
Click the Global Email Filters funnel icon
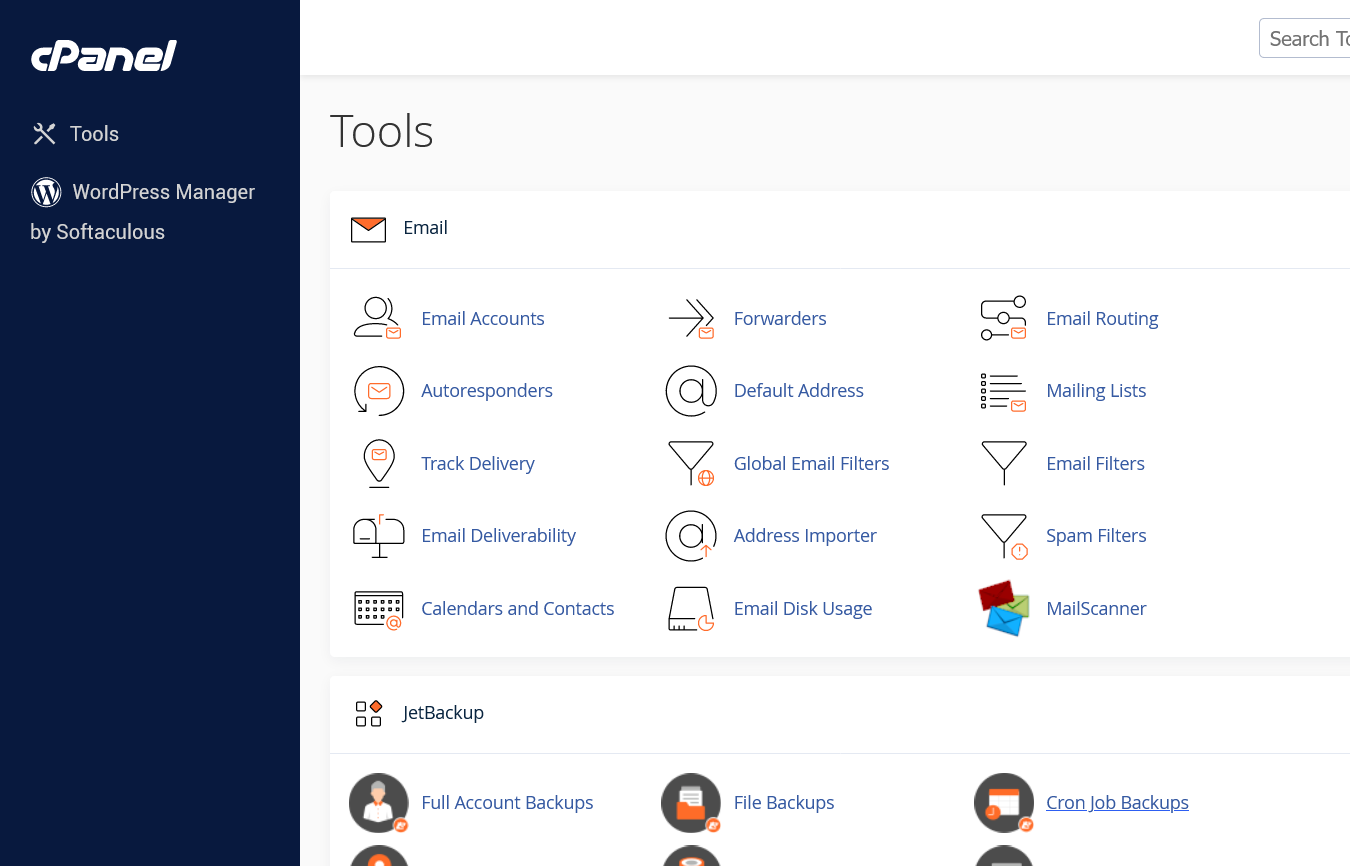(691, 463)
